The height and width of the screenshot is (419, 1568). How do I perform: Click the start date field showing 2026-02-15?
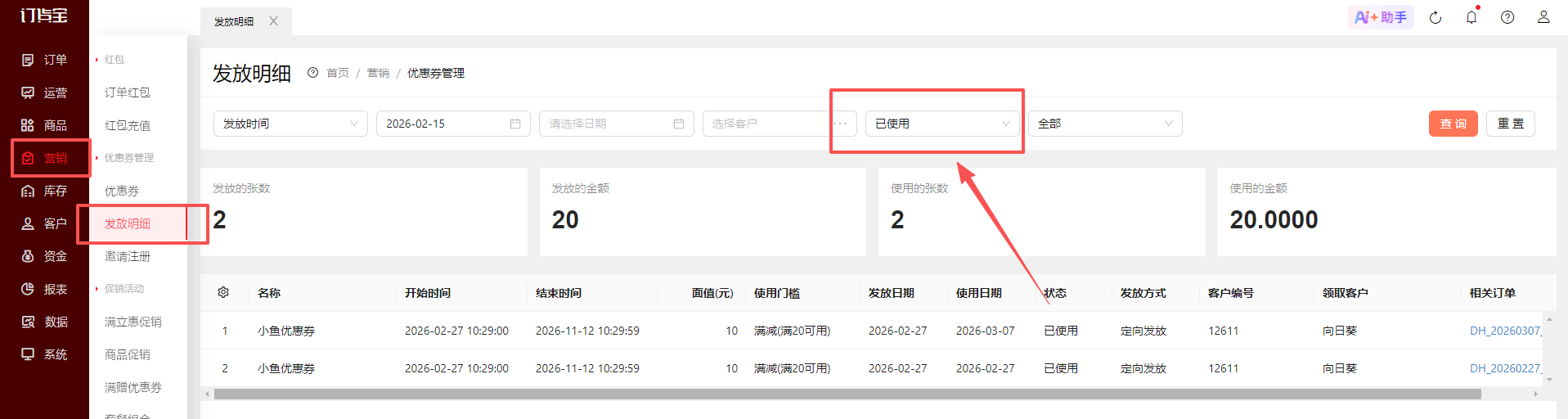tap(453, 124)
